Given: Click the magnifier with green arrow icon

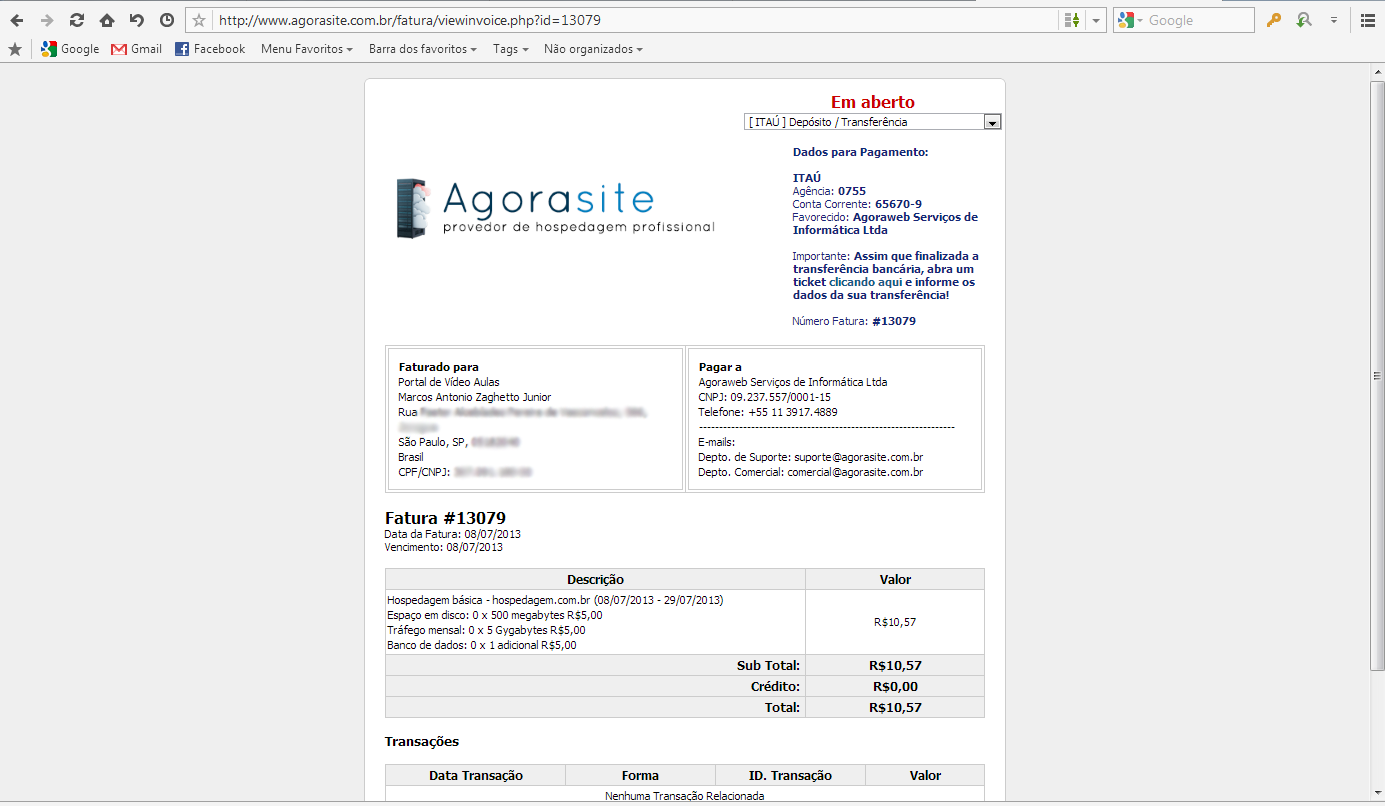Looking at the screenshot, I should pyautogui.click(x=1303, y=20).
